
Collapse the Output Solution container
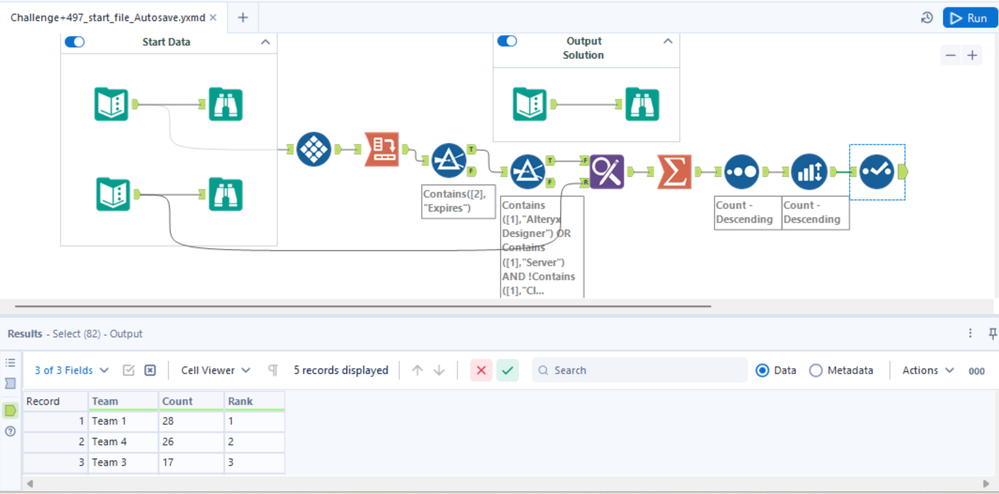668,41
